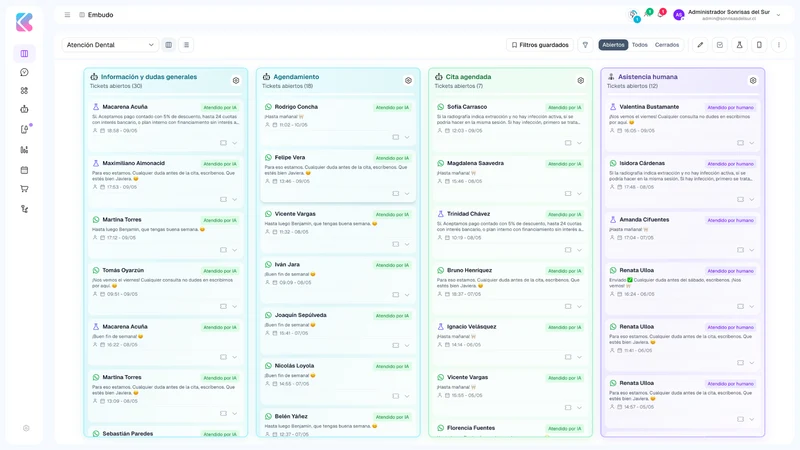Click Atendido por IA badge on Iván Jara

(392, 265)
